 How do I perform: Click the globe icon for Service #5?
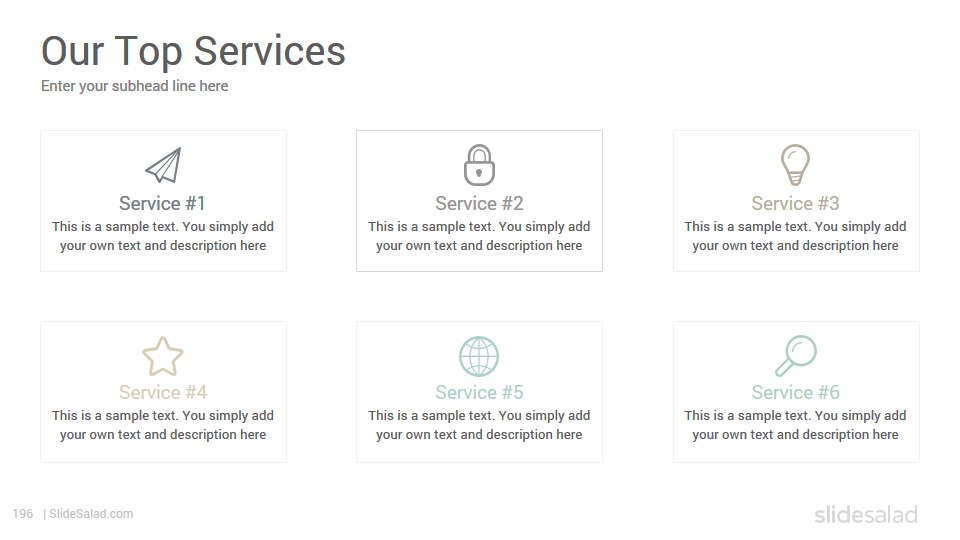479,356
